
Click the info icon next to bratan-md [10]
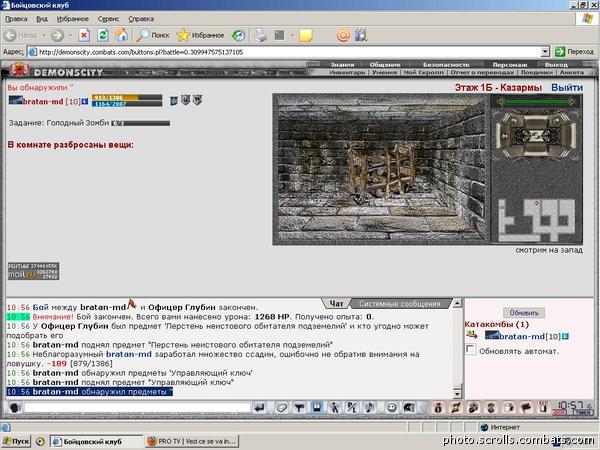point(85,101)
